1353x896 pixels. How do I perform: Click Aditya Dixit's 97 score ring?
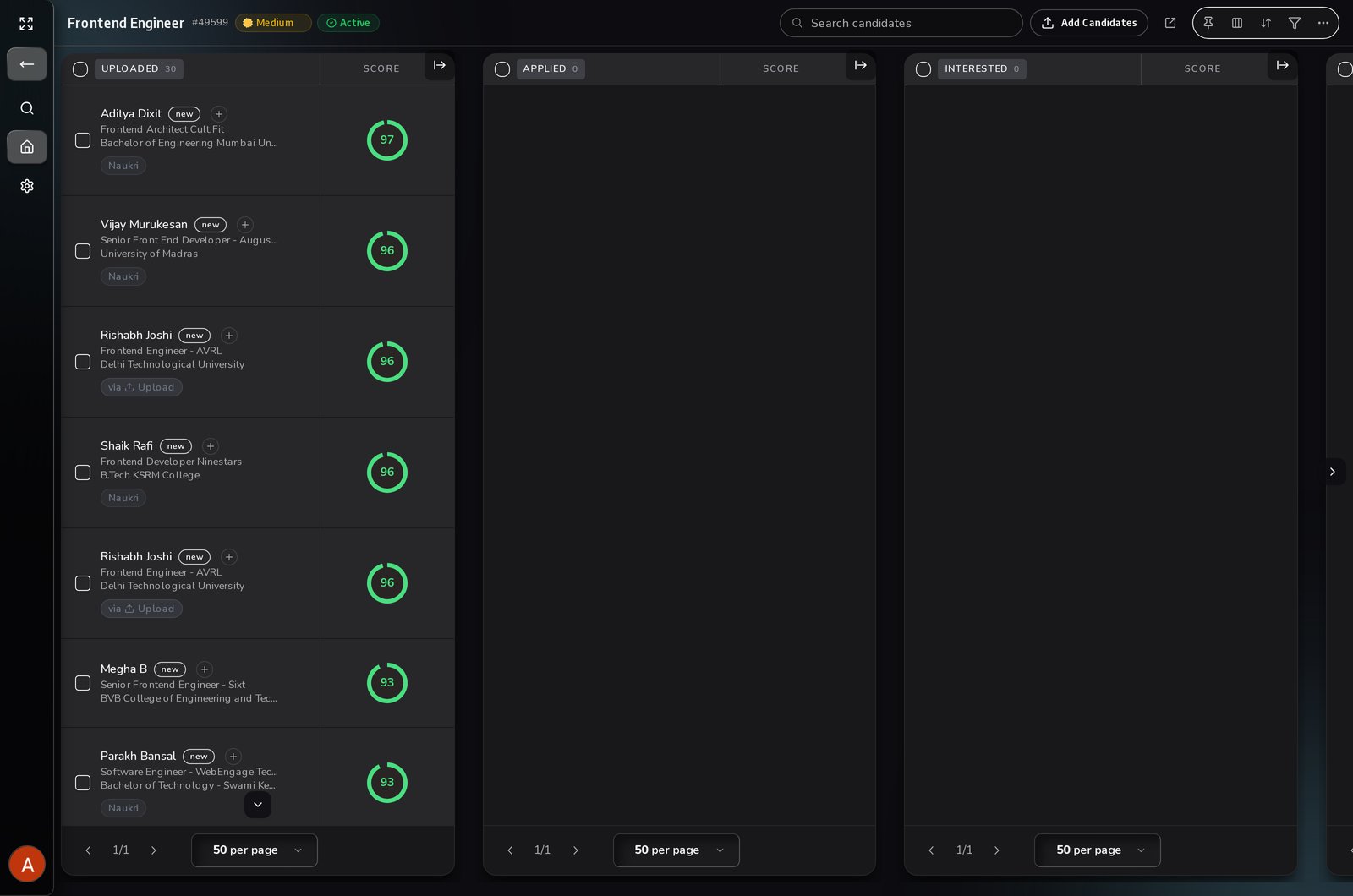387,140
